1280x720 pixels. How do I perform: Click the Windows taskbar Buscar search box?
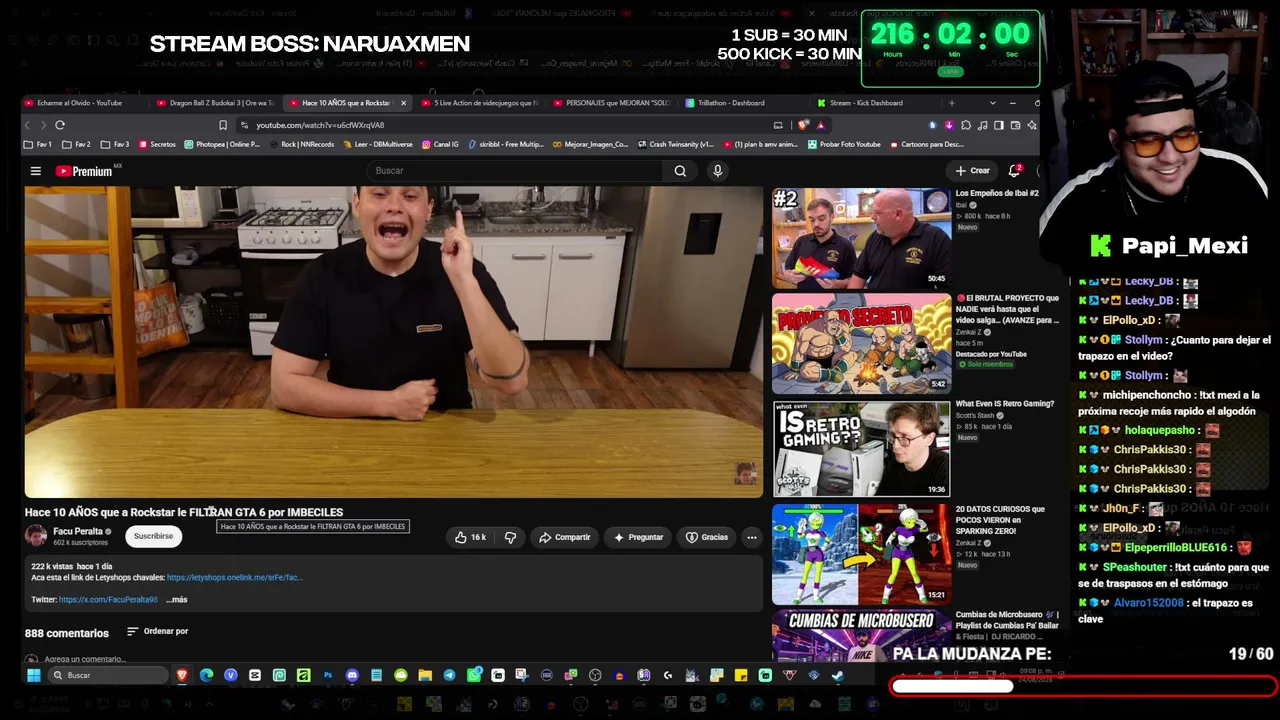[108, 675]
